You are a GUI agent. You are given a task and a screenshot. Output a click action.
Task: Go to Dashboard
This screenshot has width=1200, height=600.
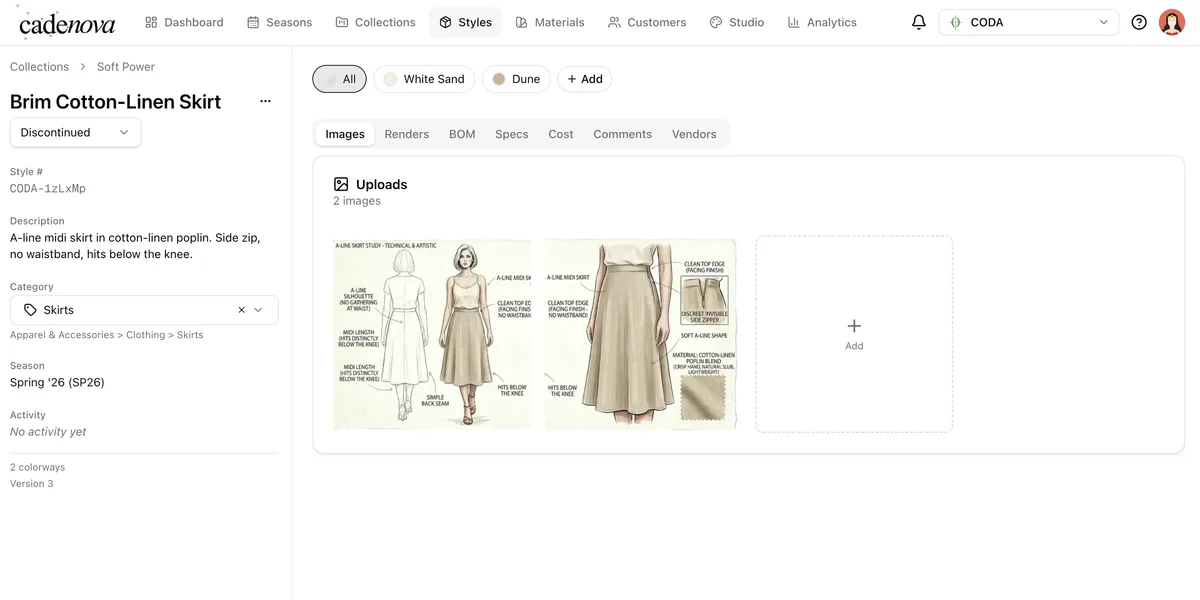184,22
